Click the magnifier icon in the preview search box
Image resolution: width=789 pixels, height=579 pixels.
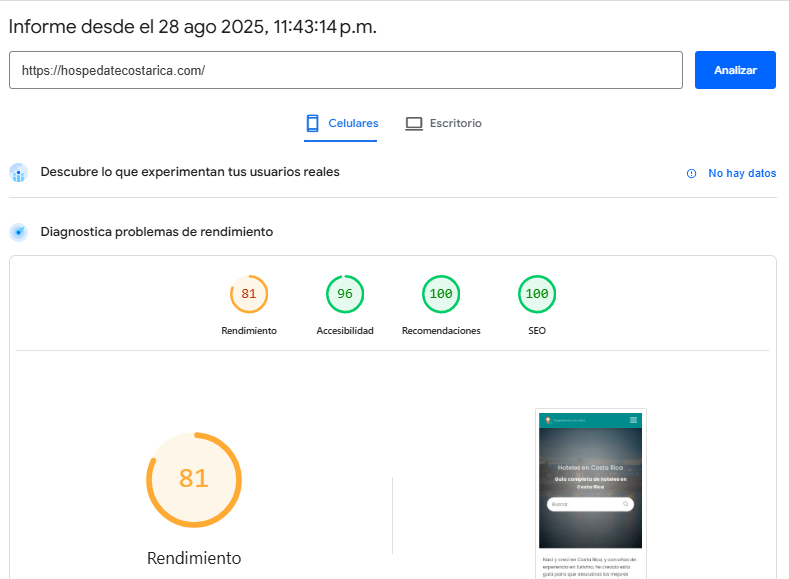(626, 504)
